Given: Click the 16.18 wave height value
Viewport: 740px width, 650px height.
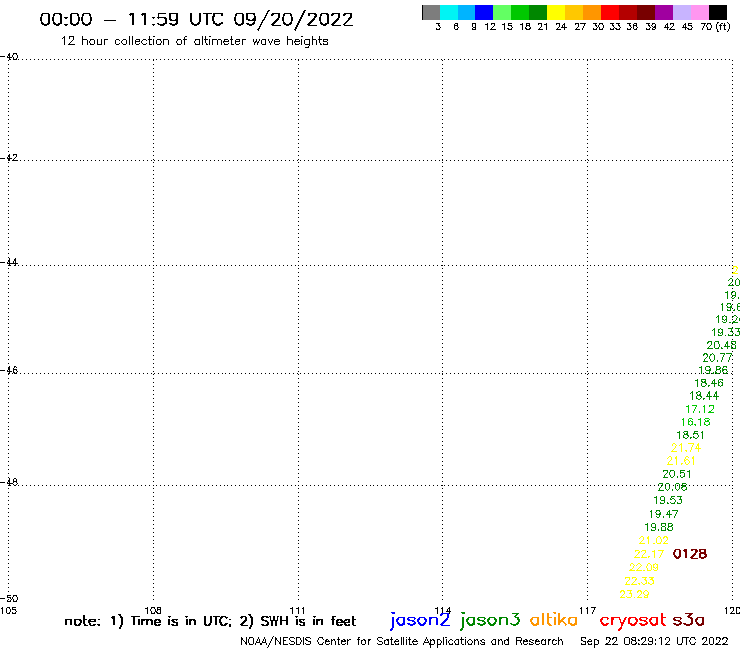Looking at the screenshot, I should [695, 422].
